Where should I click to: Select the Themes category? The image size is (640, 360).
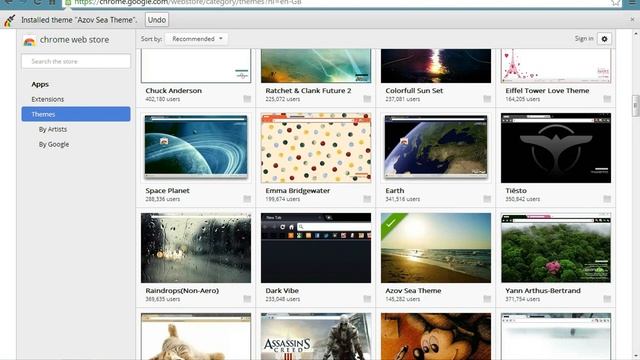(76, 114)
